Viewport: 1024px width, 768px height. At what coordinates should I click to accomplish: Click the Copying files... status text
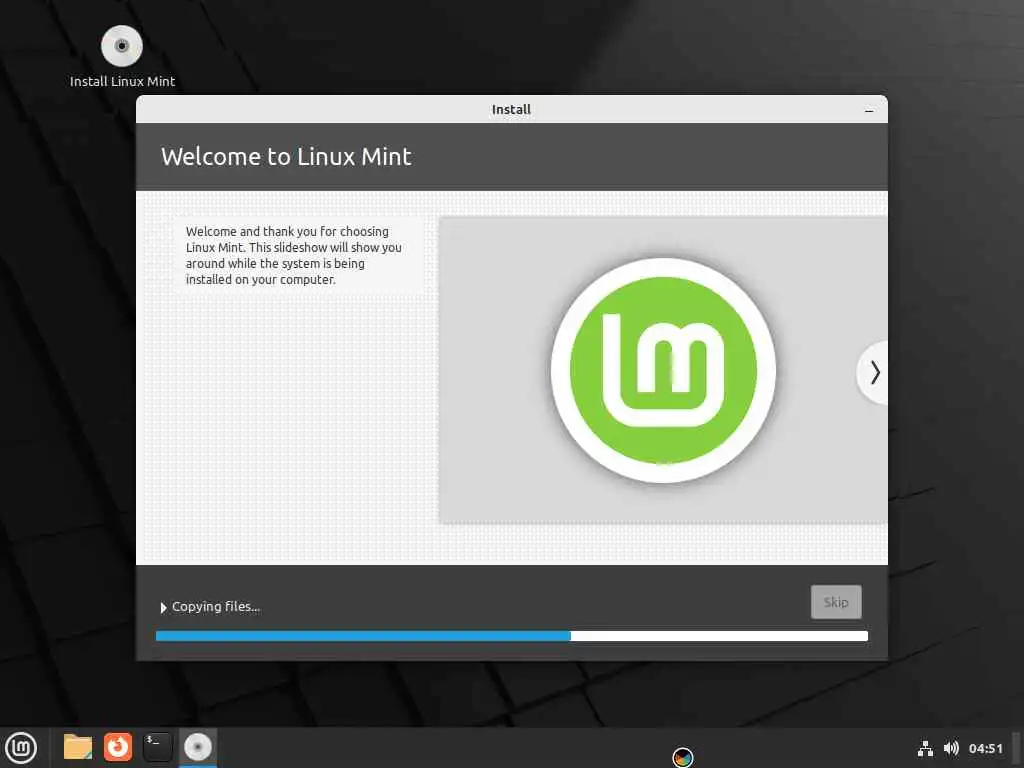(x=216, y=607)
